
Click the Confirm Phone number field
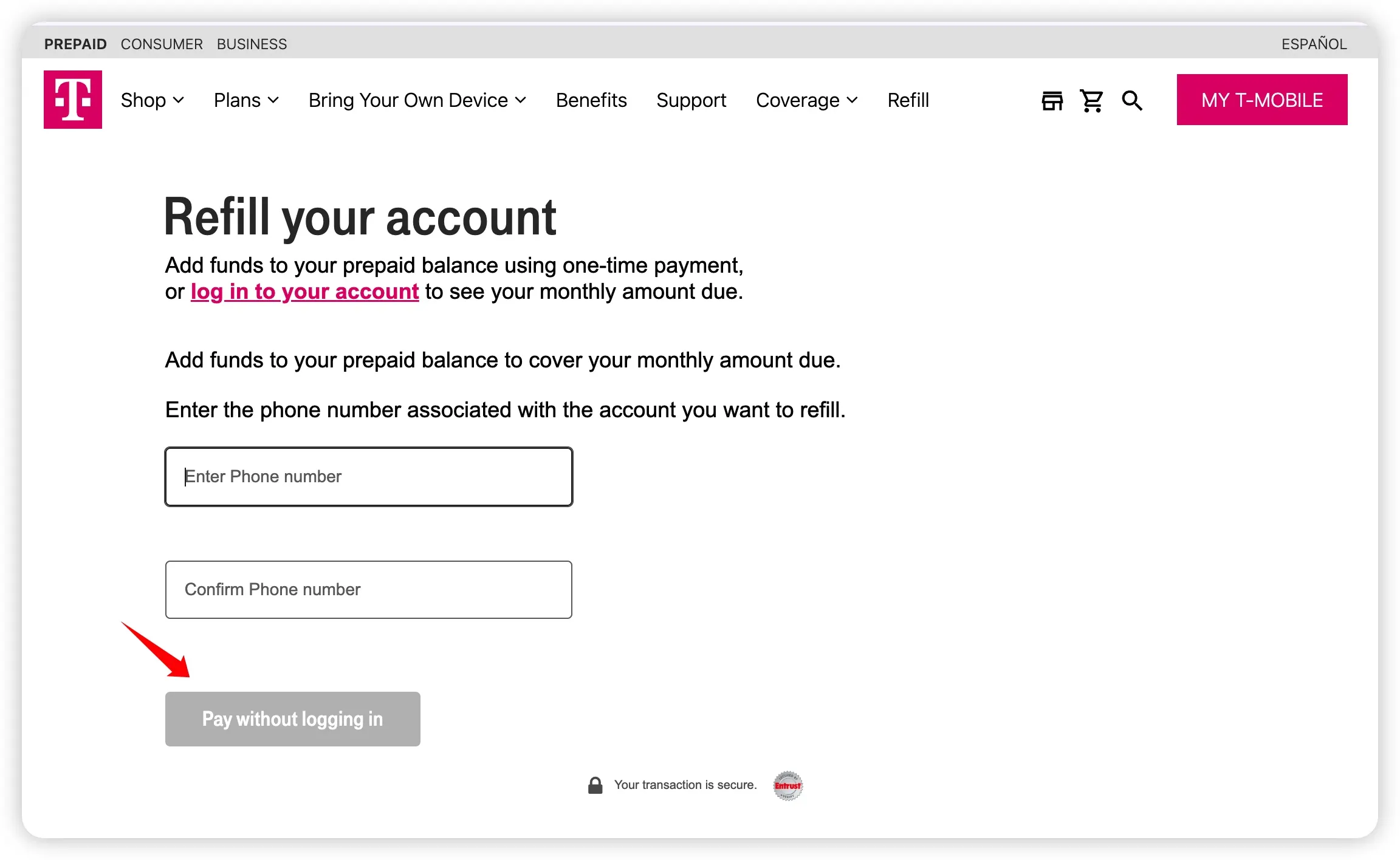point(368,589)
